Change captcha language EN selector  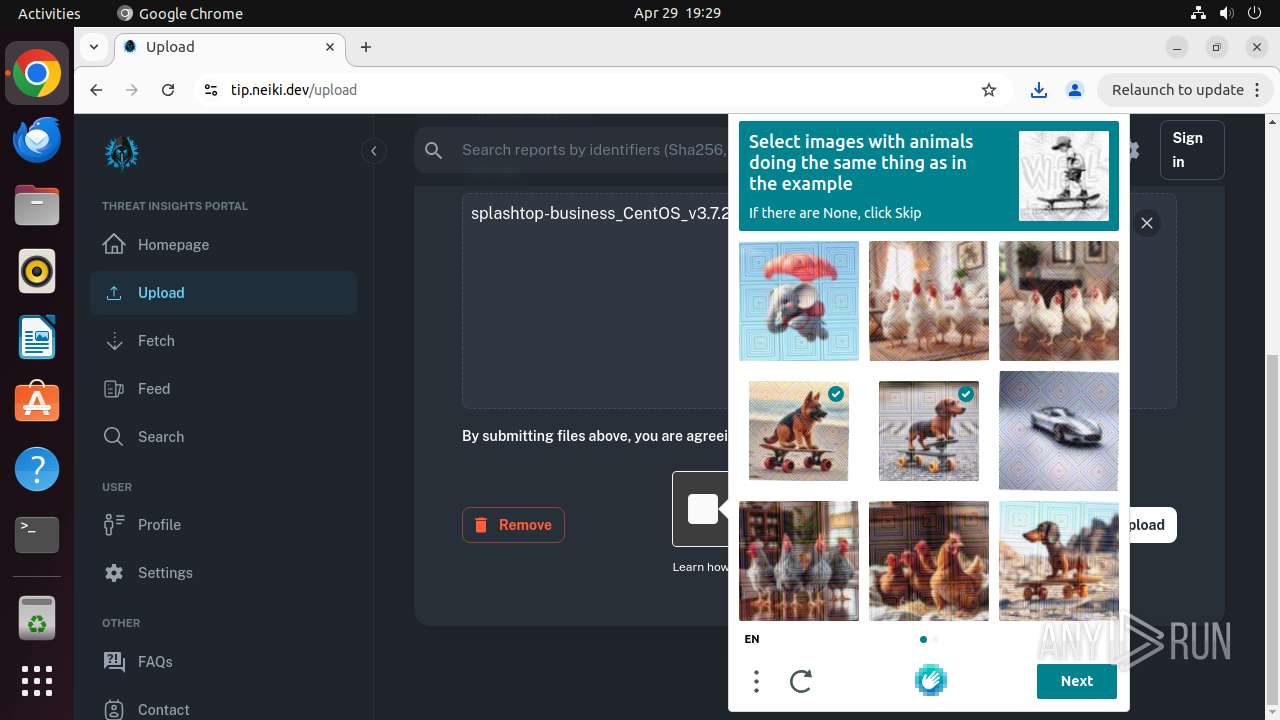pyautogui.click(x=752, y=639)
